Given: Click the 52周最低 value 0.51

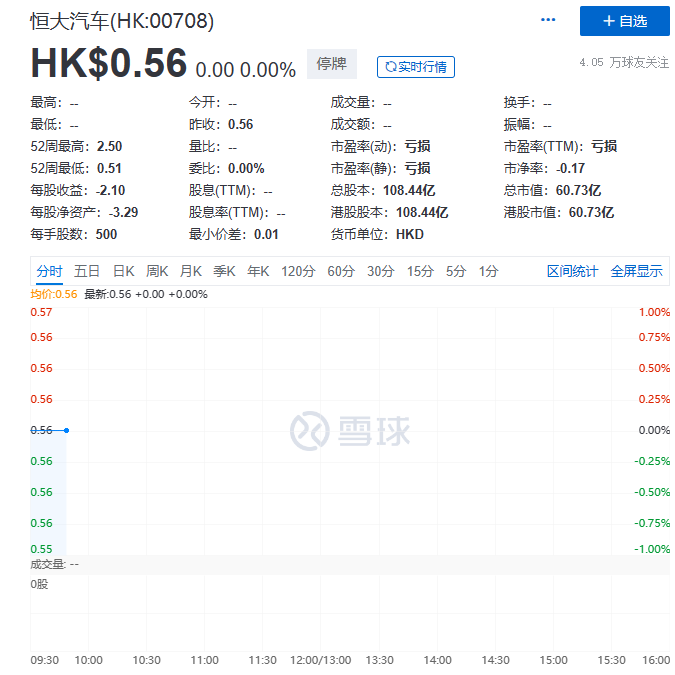Looking at the screenshot, I should (109, 168).
